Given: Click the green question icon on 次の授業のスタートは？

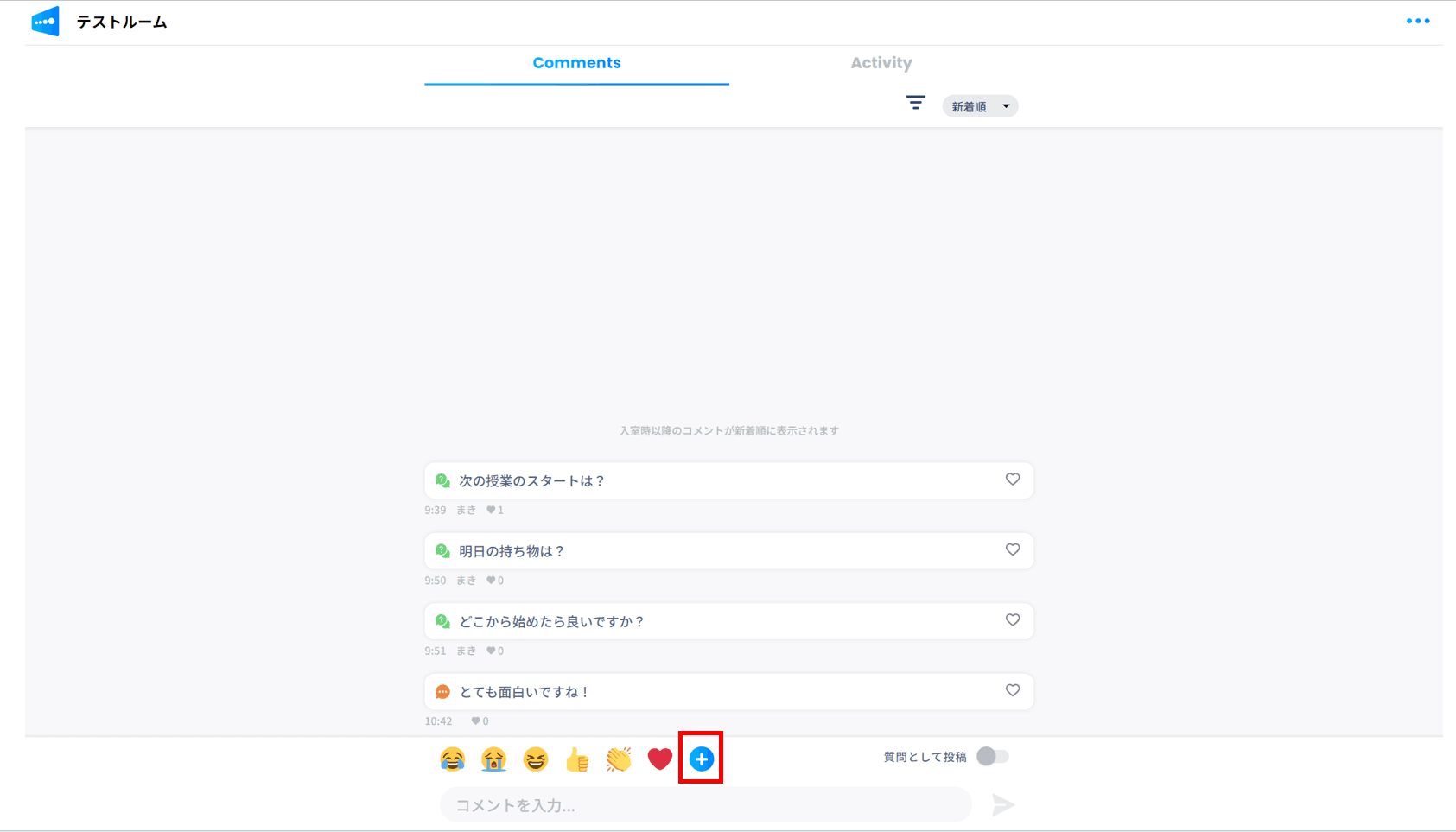Looking at the screenshot, I should (444, 480).
